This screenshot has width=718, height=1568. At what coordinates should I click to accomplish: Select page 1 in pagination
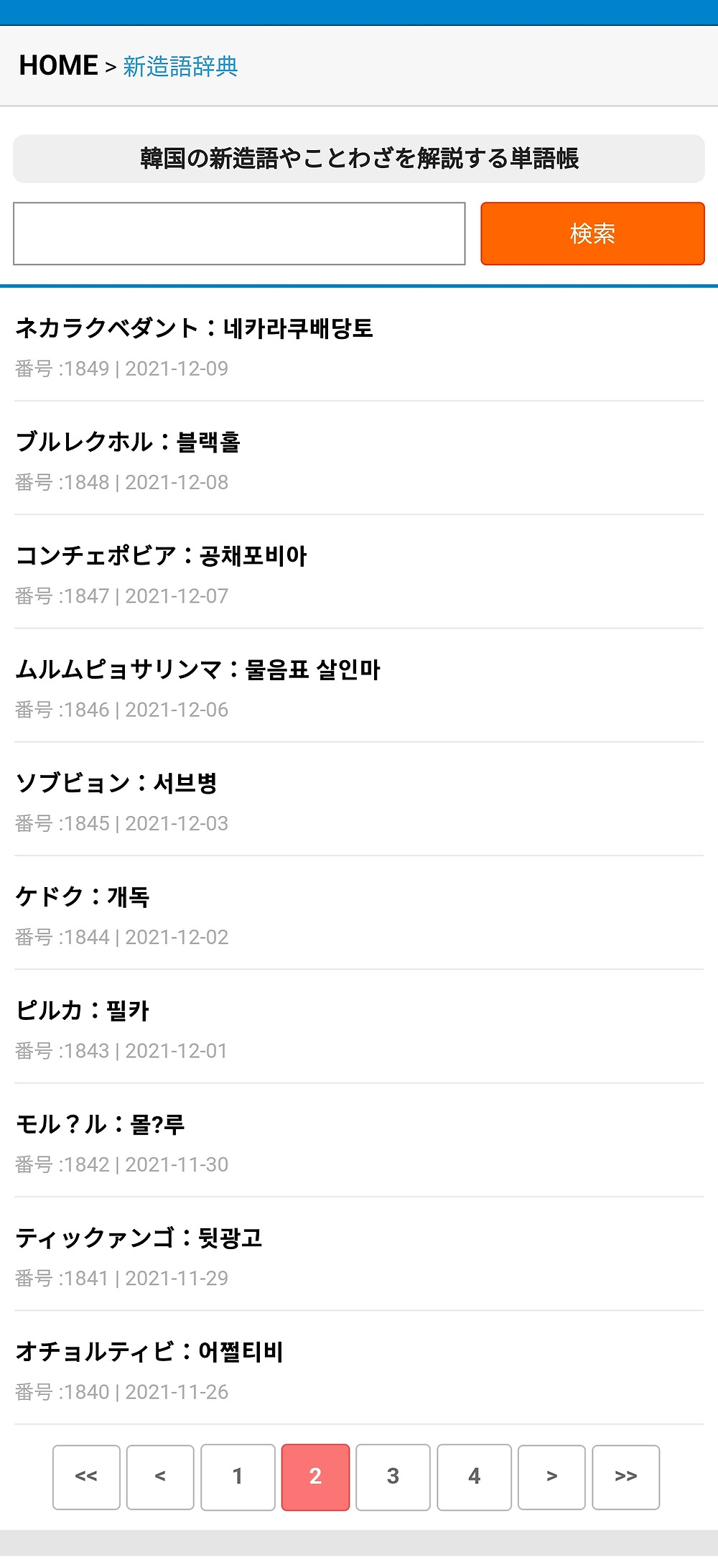238,1477
